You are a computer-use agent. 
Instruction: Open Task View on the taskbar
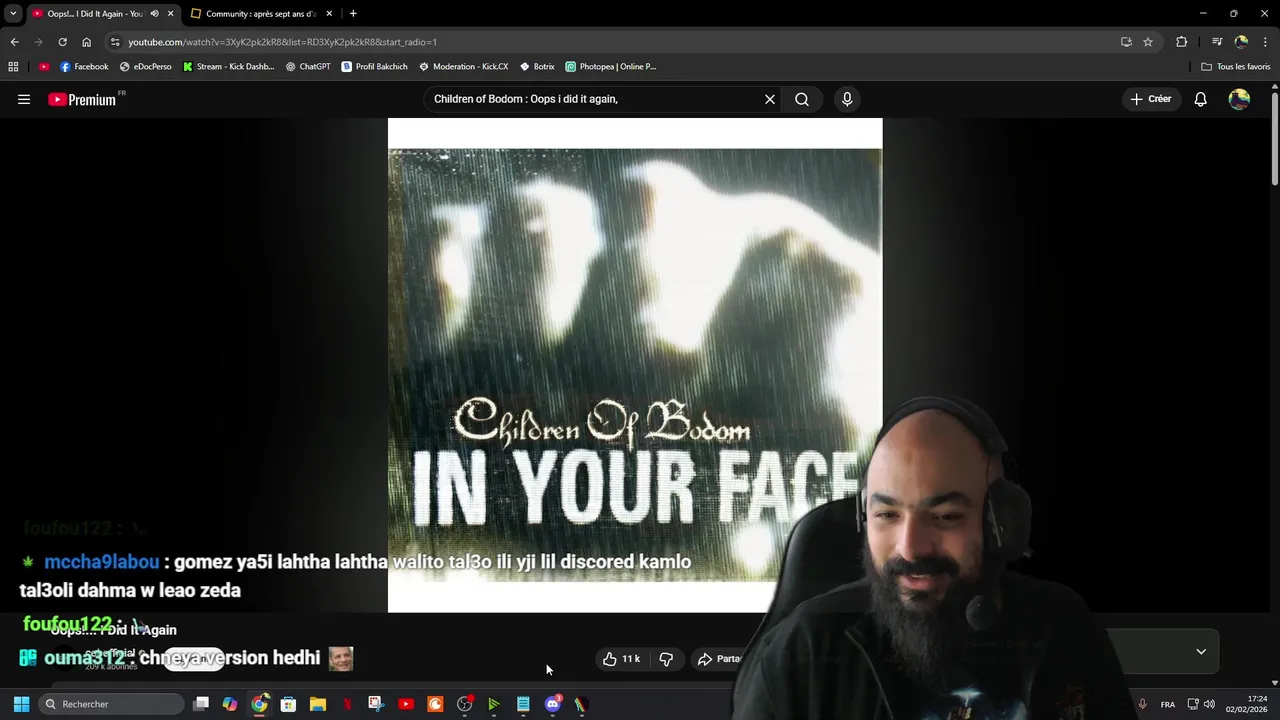201,704
